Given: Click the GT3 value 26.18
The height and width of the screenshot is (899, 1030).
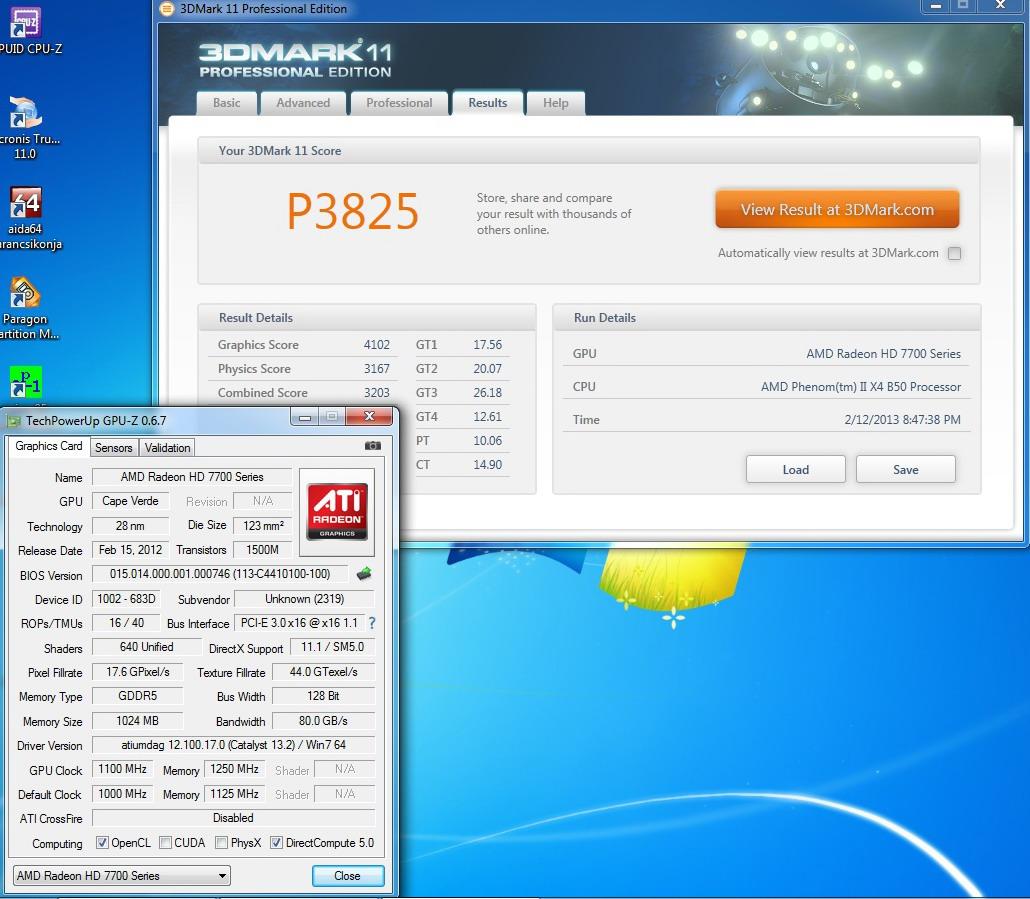Looking at the screenshot, I should pos(487,393).
